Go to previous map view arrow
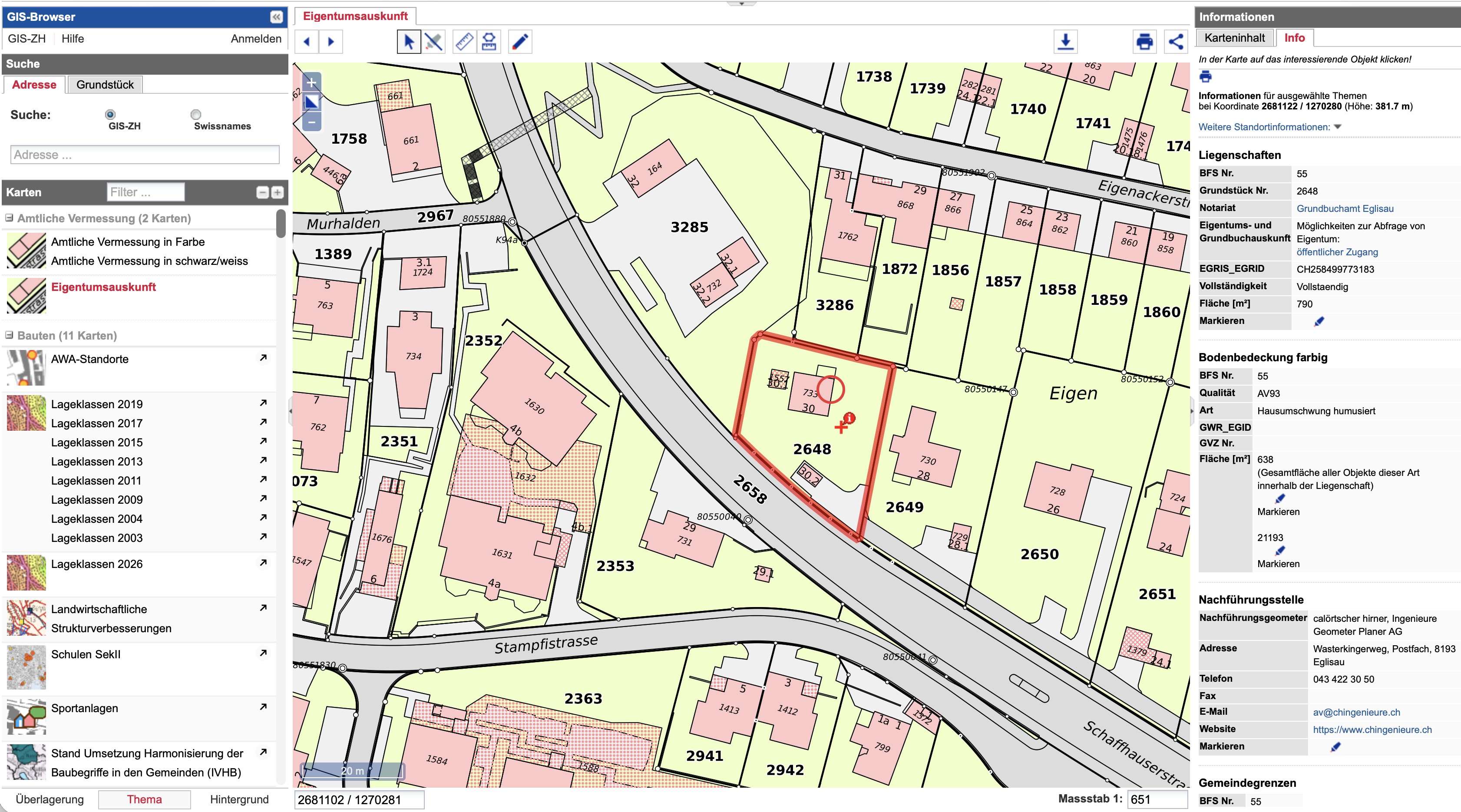Viewport: 1461px width, 812px height. point(307,42)
